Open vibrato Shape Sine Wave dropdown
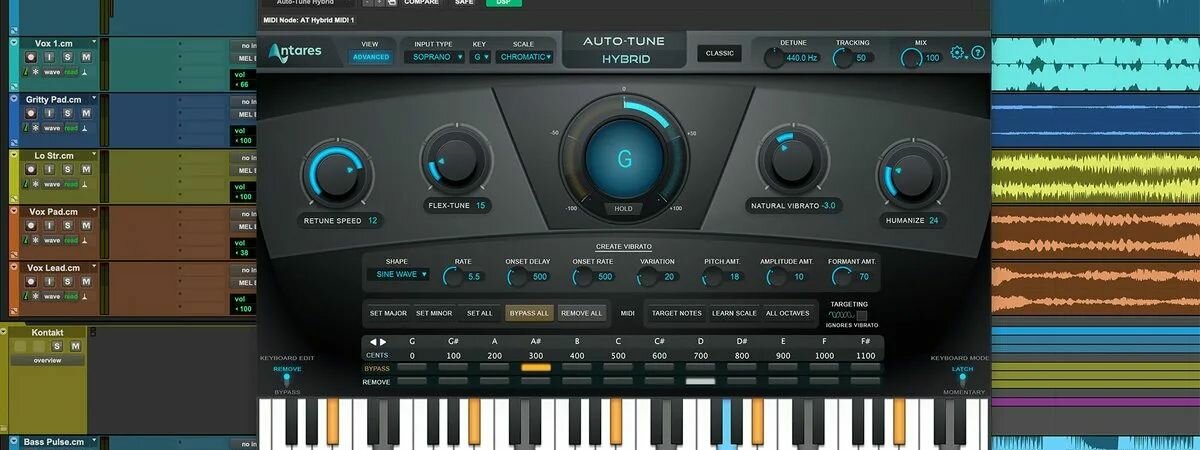The width and height of the screenshot is (1200, 450). point(398,274)
